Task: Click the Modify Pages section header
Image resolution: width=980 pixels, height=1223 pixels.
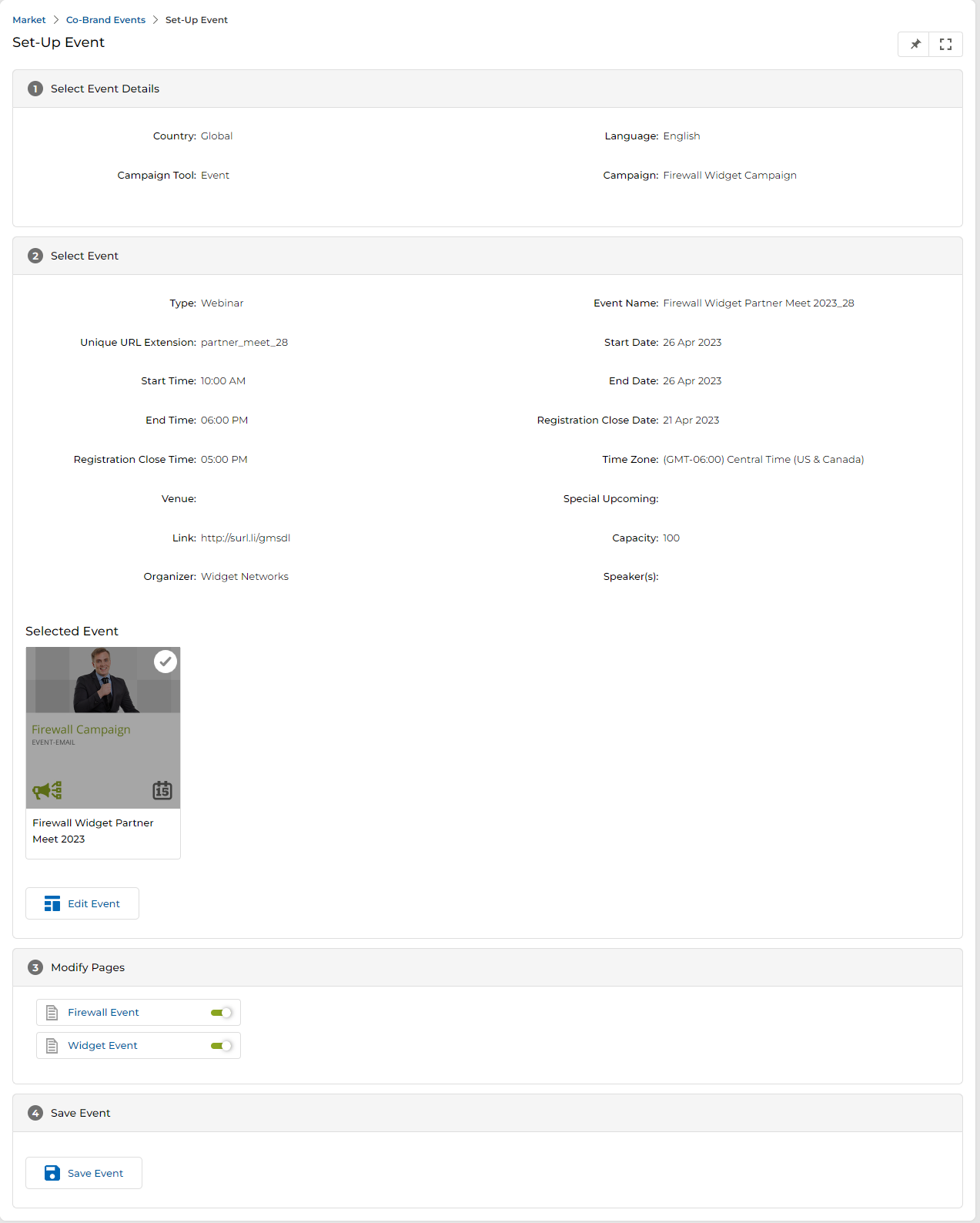Action: [487, 967]
